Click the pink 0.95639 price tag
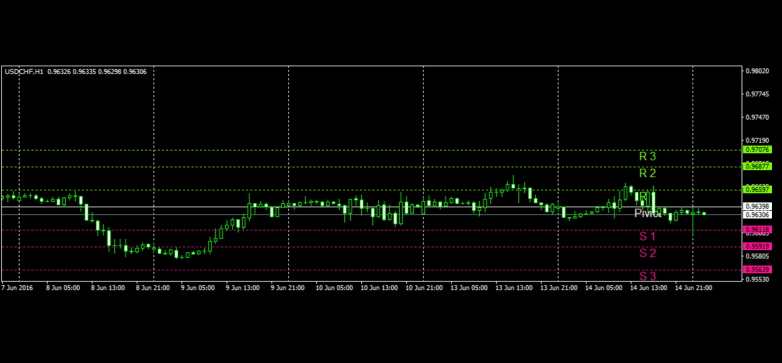Image resolution: width=782 pixels, height=363 pixels. pyautogui.click(x=758, y=269)
